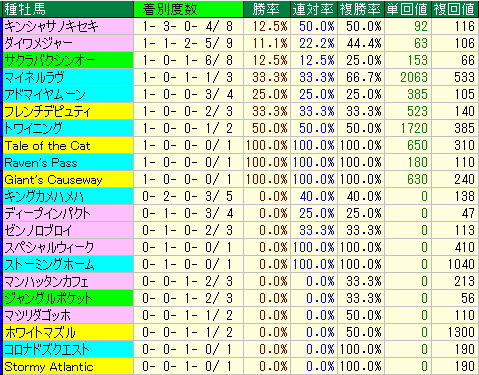Viewport: 479px width, 375px height.
Task: Select the トワイニング sire name
Action: pos(33,128)
